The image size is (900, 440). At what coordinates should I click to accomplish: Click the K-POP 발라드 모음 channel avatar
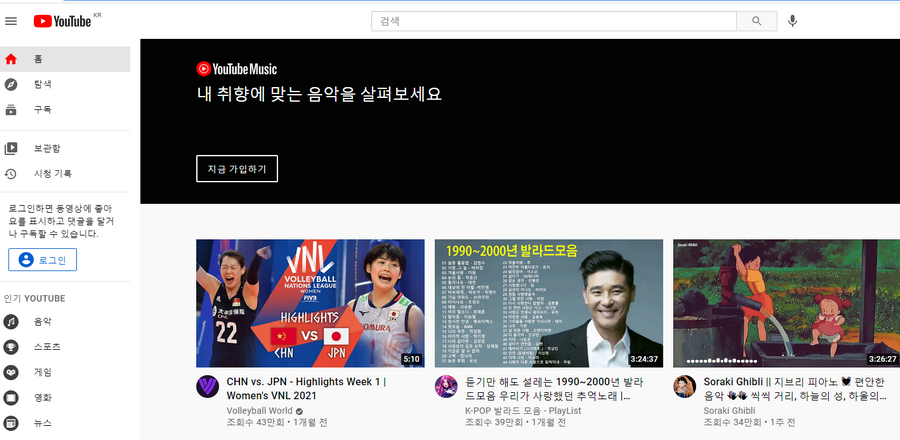click(x=446, y=387)
